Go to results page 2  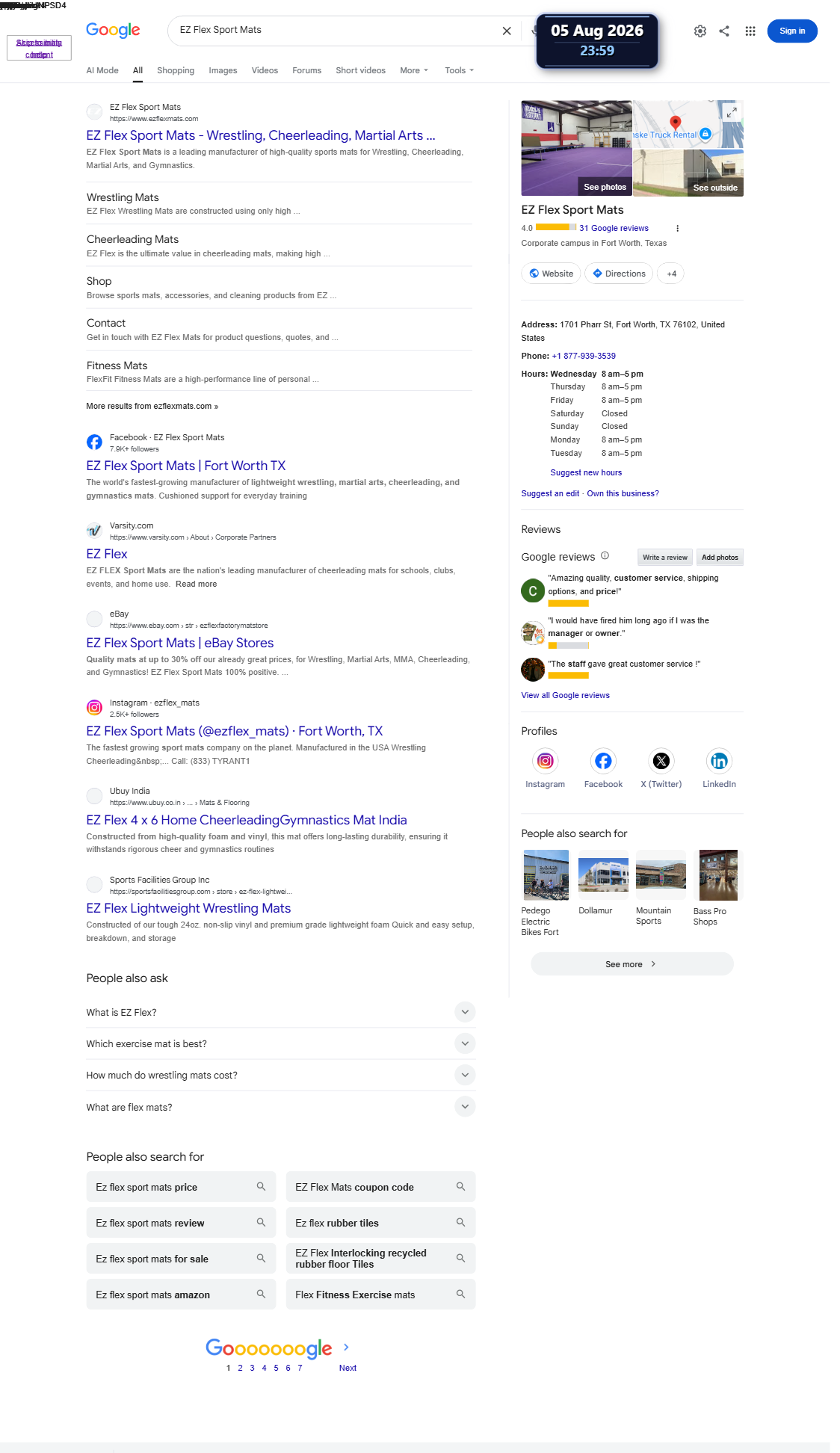240,1368
